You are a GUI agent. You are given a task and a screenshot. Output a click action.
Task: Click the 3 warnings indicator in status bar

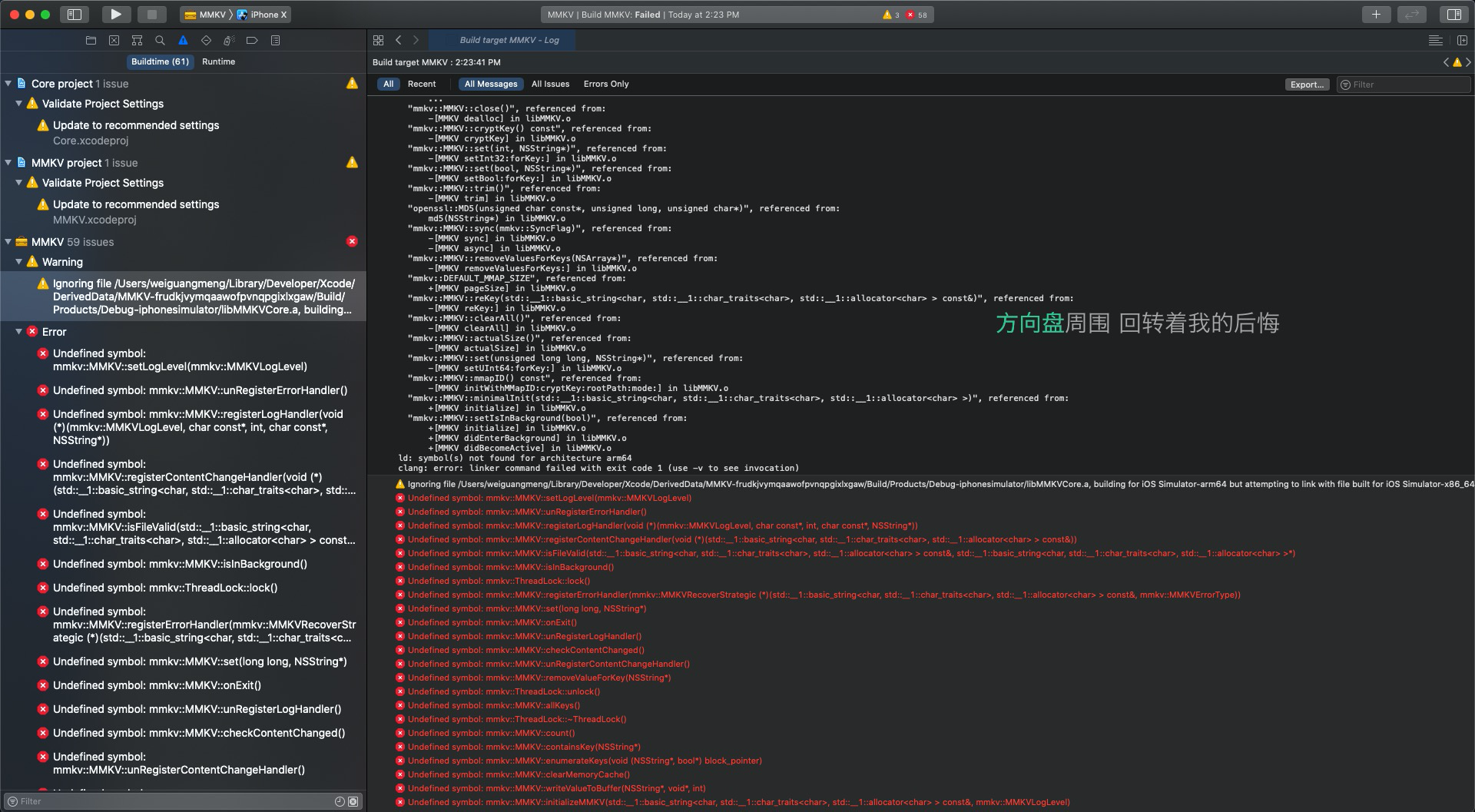(891, 15)
